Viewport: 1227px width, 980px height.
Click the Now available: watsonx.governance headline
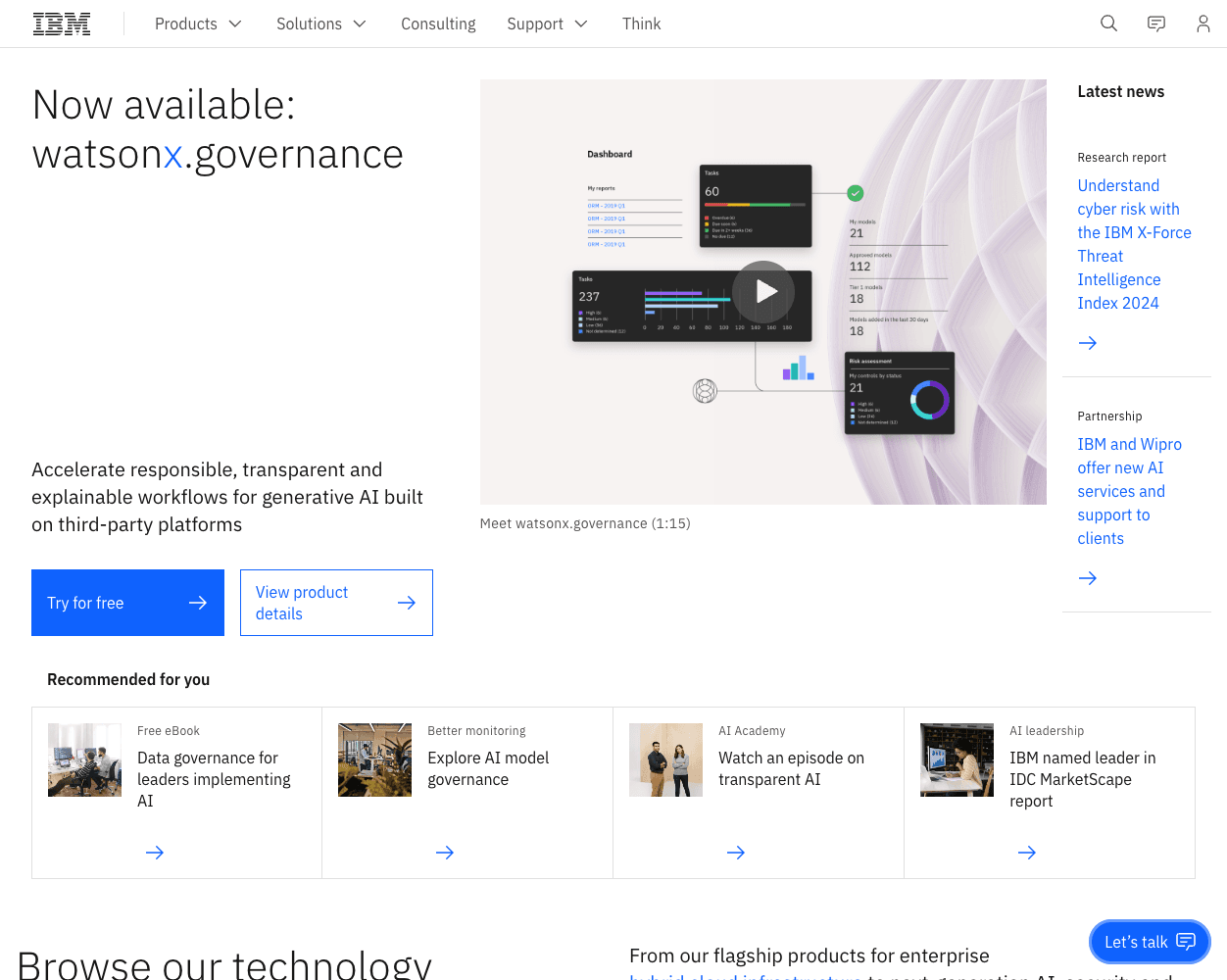click(x=218, y=129)
